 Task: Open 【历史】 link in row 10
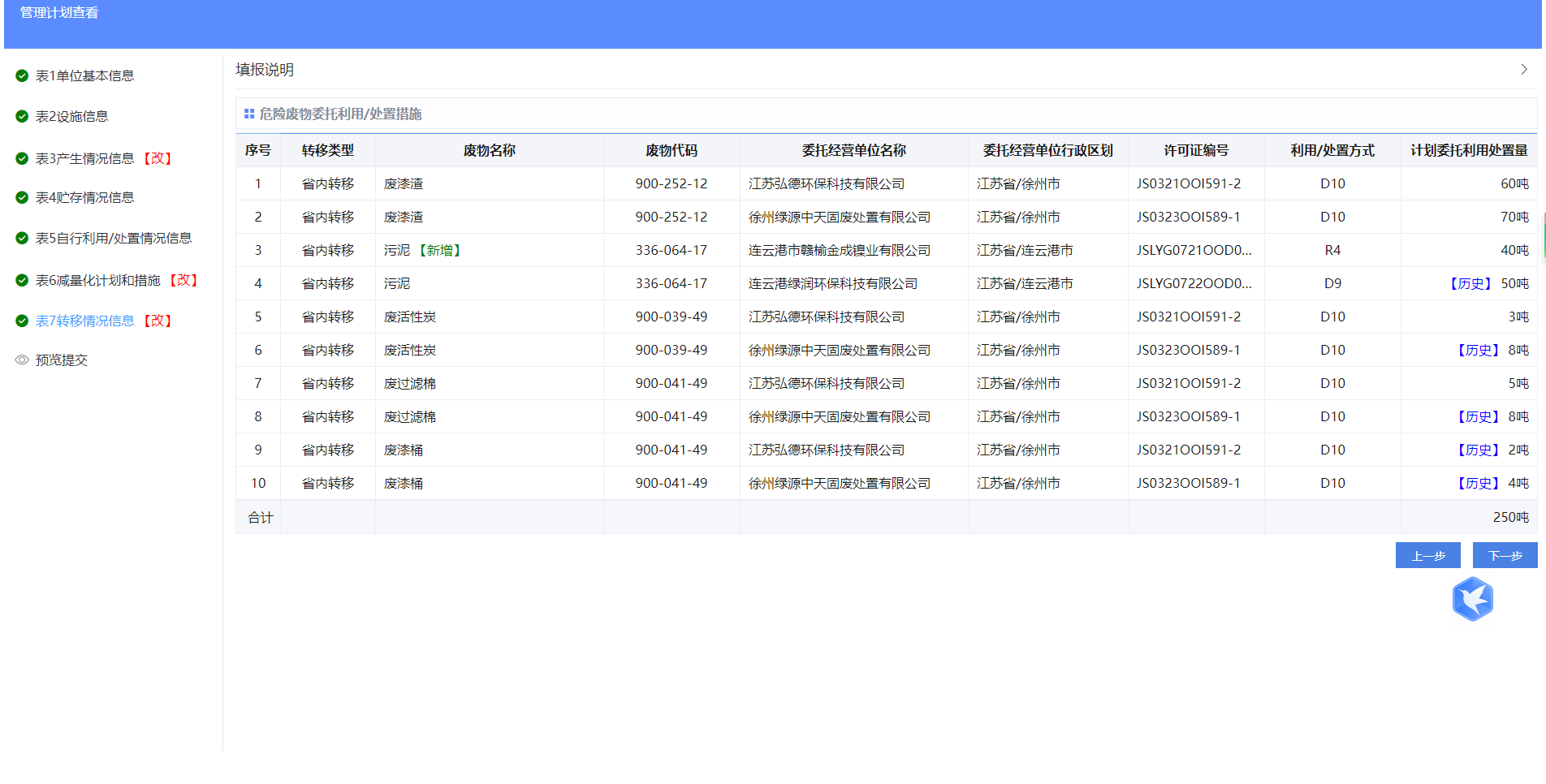pyautogui.click(x=1478, y=483)
